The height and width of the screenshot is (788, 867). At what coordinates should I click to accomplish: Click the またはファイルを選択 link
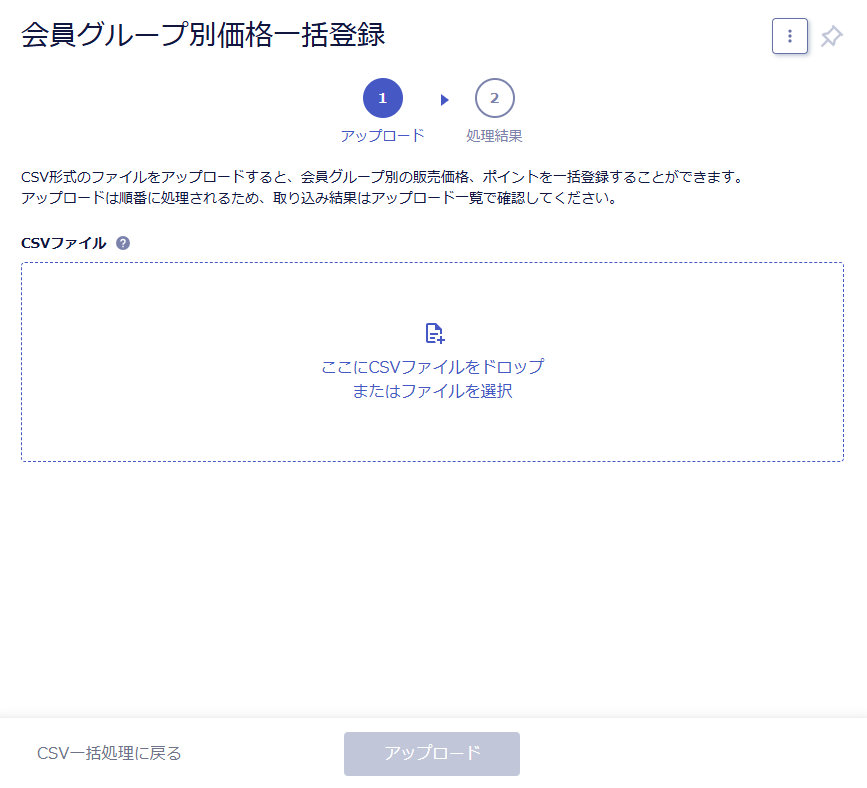point(432,391)
